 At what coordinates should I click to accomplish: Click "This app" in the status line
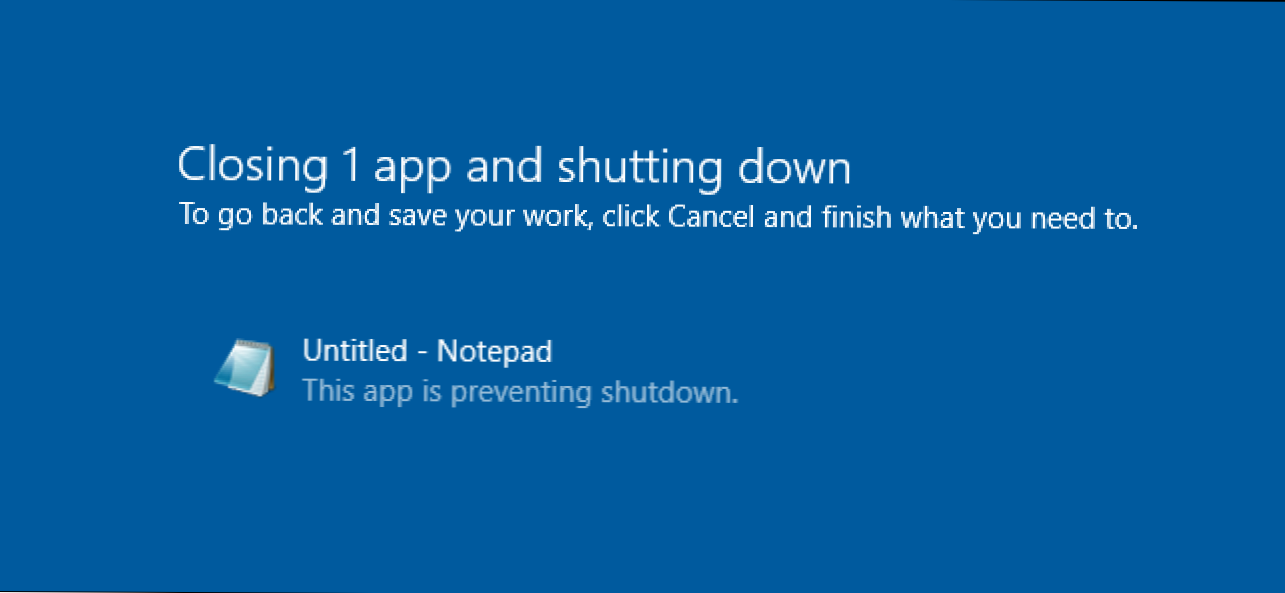click(x=358, y=391)
